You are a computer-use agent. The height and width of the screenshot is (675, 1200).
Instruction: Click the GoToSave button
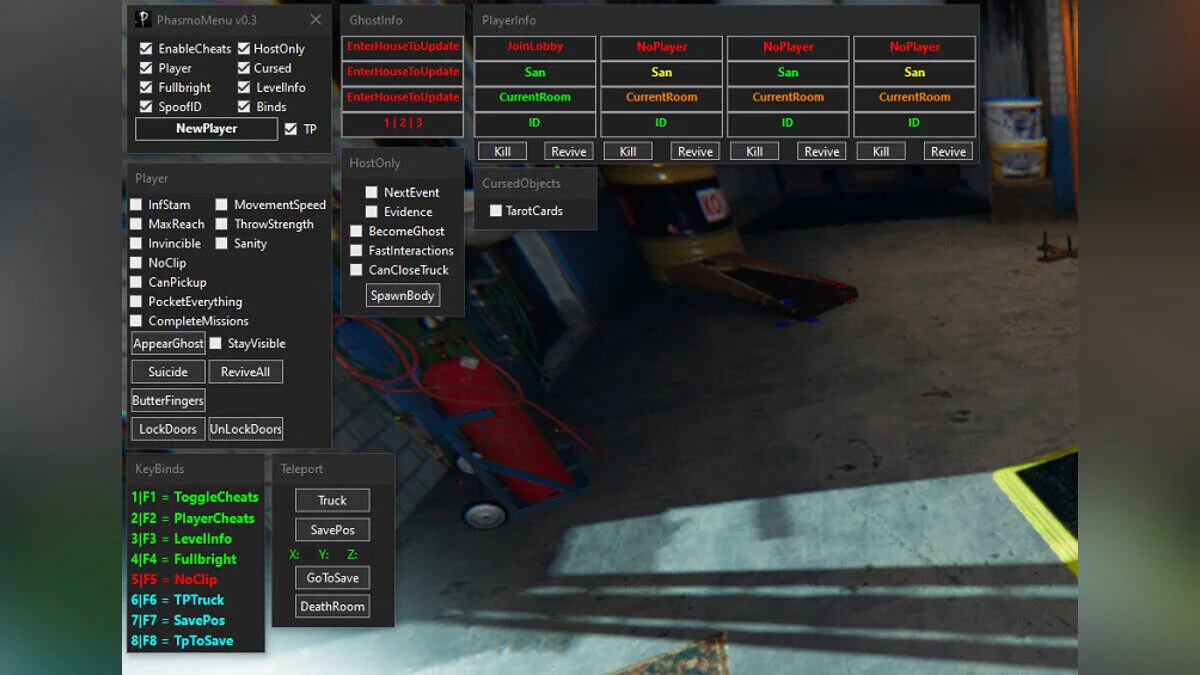pos(332,577)
